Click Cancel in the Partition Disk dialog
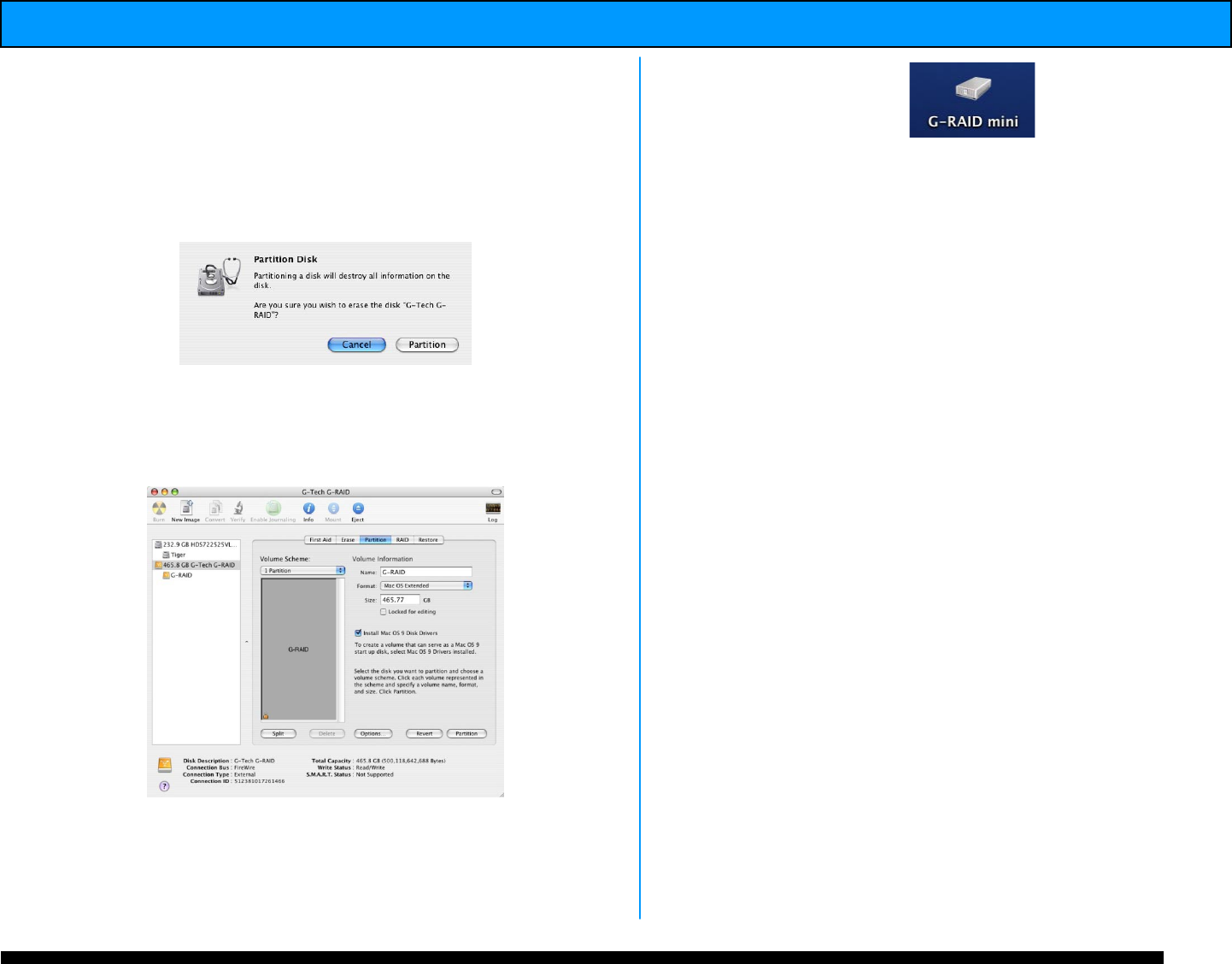 coord(356,345)
